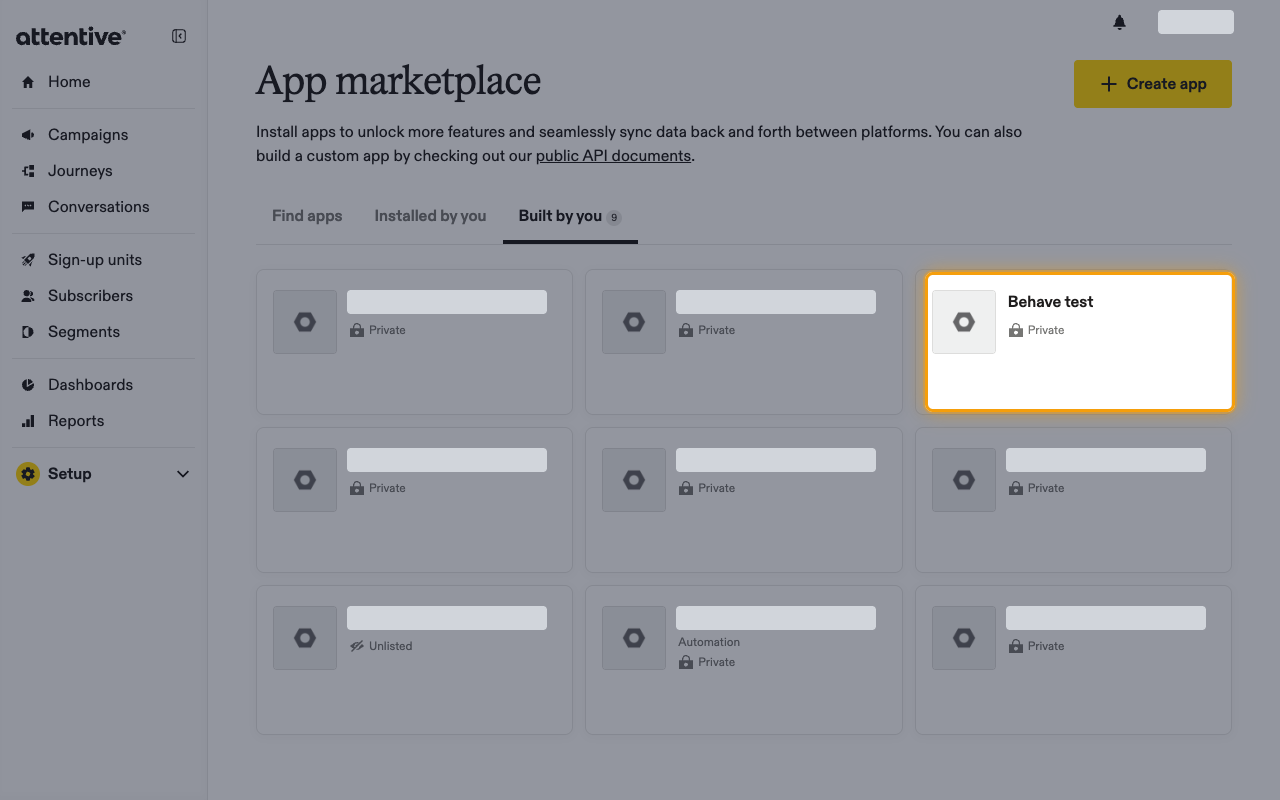Select the Built by you tab
The image size is (1280, 800).
[570, 216]
